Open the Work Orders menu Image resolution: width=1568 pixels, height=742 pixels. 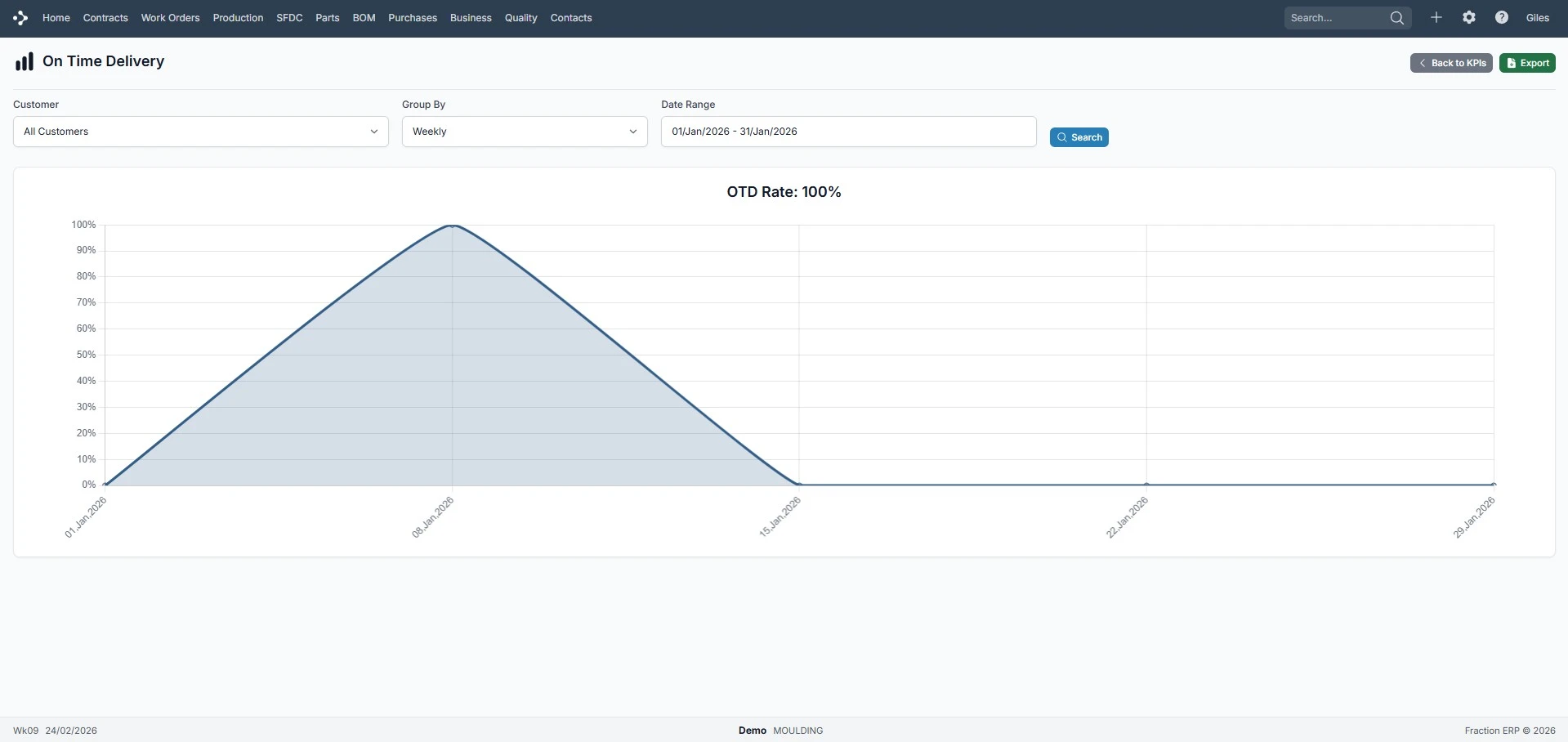169,17
